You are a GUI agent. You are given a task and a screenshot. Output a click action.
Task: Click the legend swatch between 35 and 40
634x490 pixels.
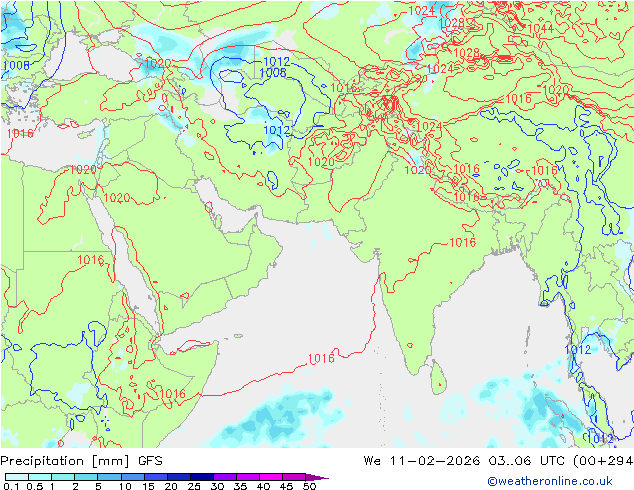coord(247,477)
